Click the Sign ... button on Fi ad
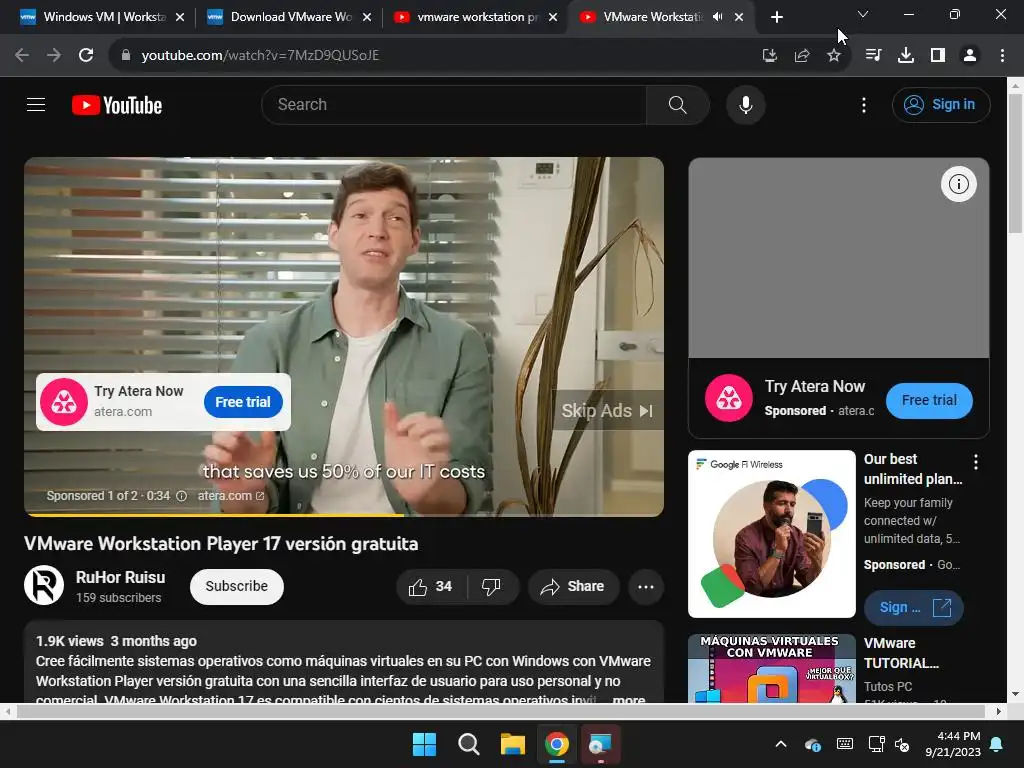Screen dimensions: 1024x768 [x=914, y=607]
